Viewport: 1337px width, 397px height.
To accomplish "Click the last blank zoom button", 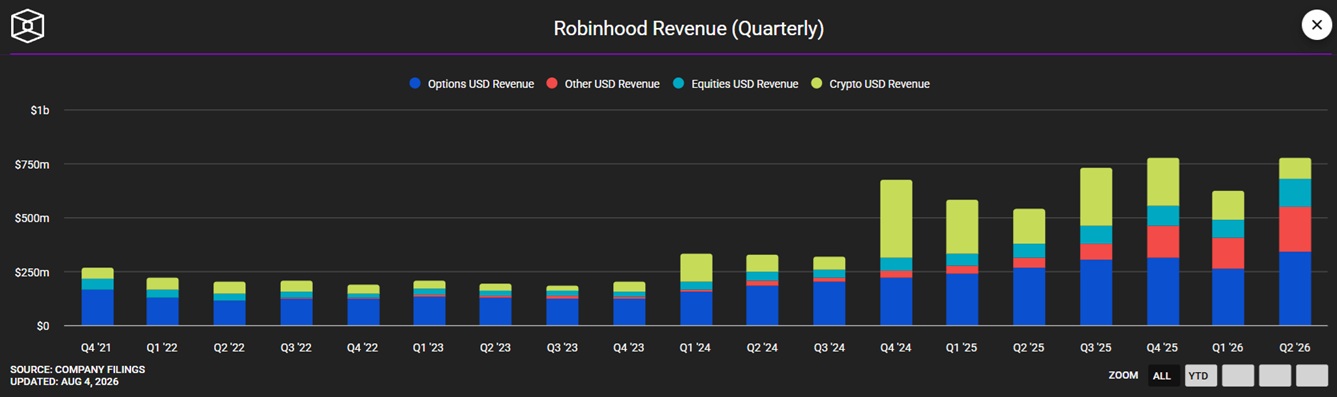I will point(1312,376).
